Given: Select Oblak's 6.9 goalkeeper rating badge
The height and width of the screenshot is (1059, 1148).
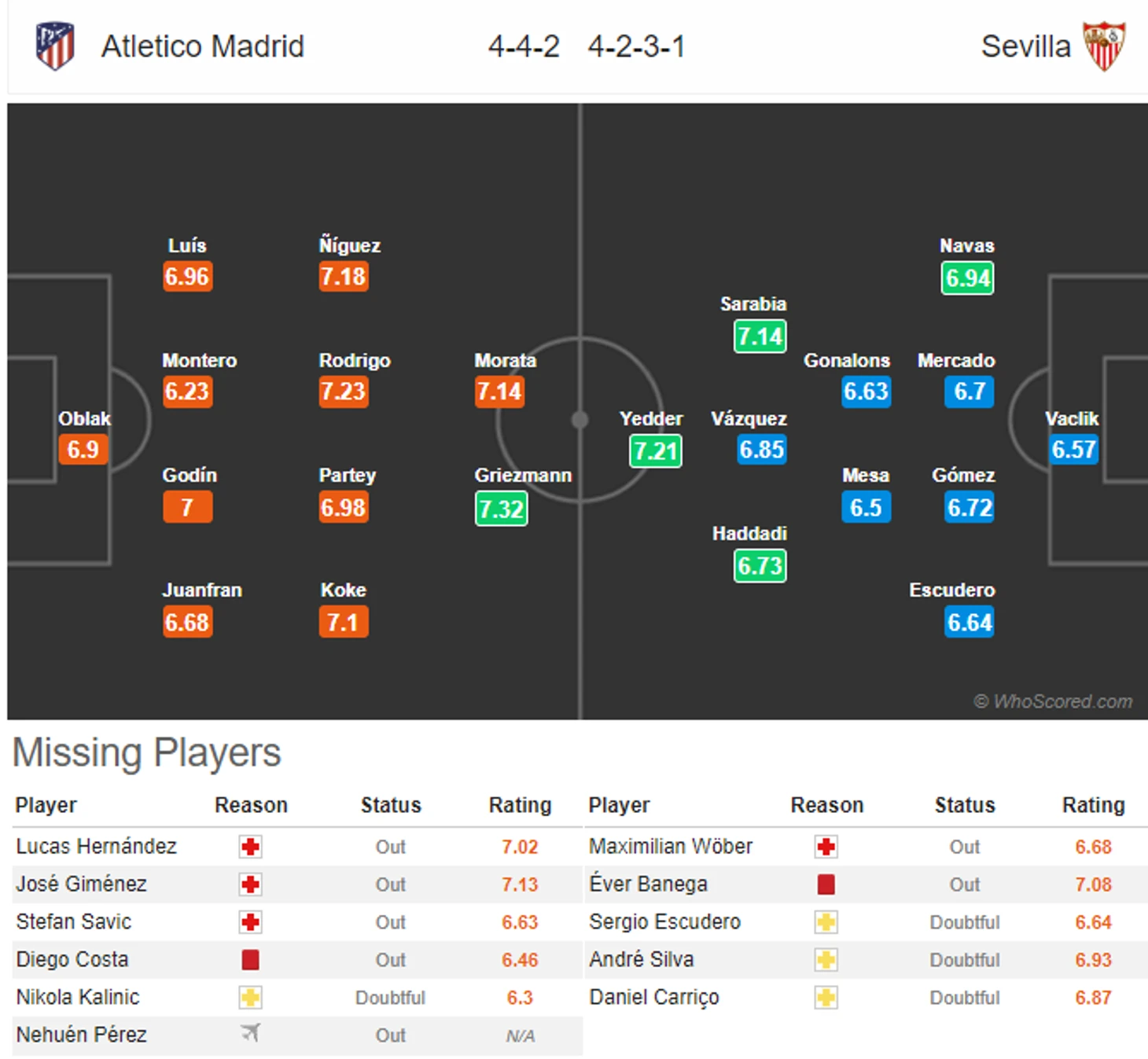Looking at the screenshot, I should click(x=83, y=449).
